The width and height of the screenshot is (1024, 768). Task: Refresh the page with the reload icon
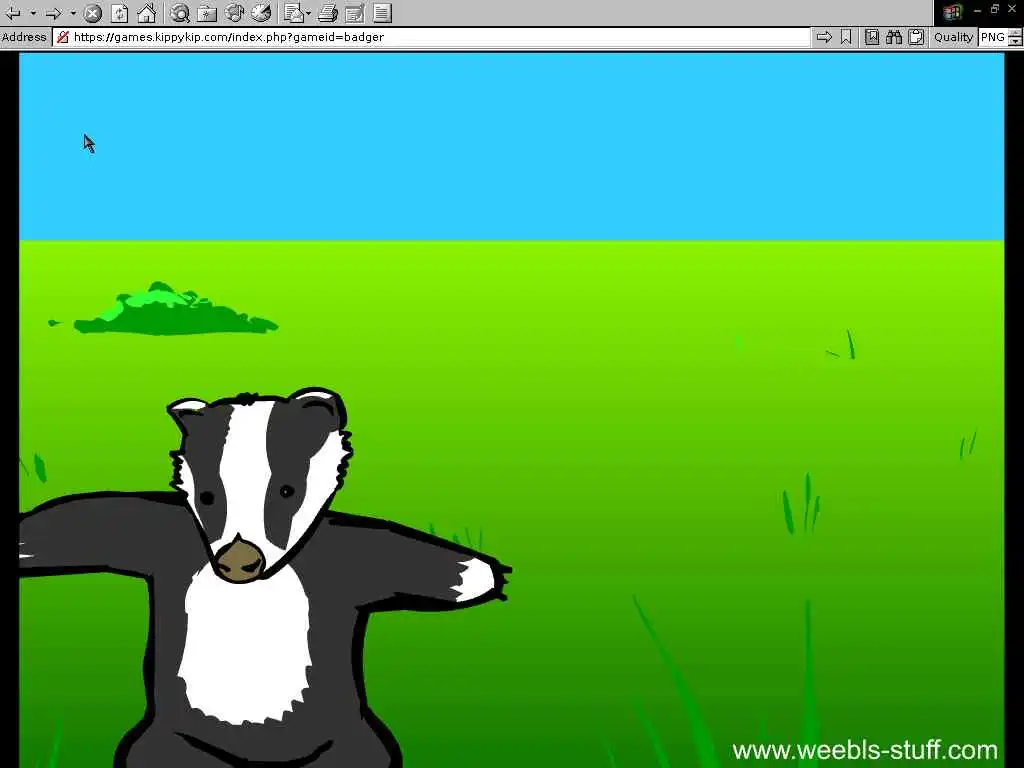(x=120, y=12)
